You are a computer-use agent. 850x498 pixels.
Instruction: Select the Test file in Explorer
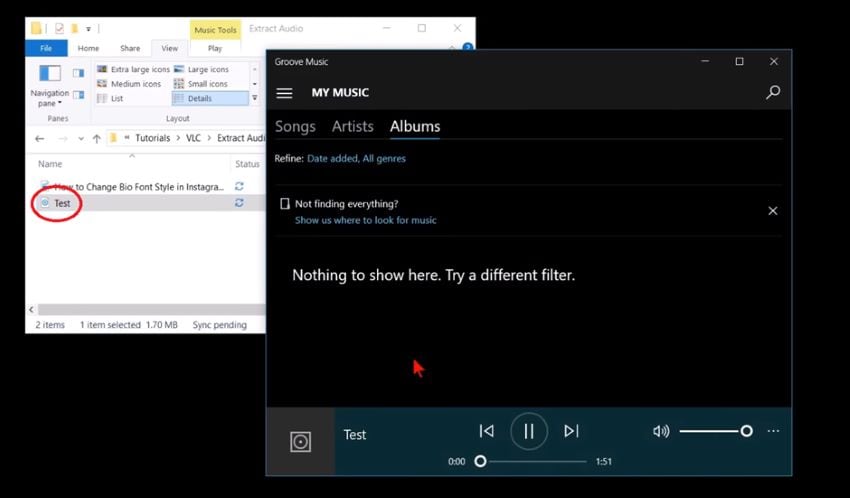[x=62, y=203]
